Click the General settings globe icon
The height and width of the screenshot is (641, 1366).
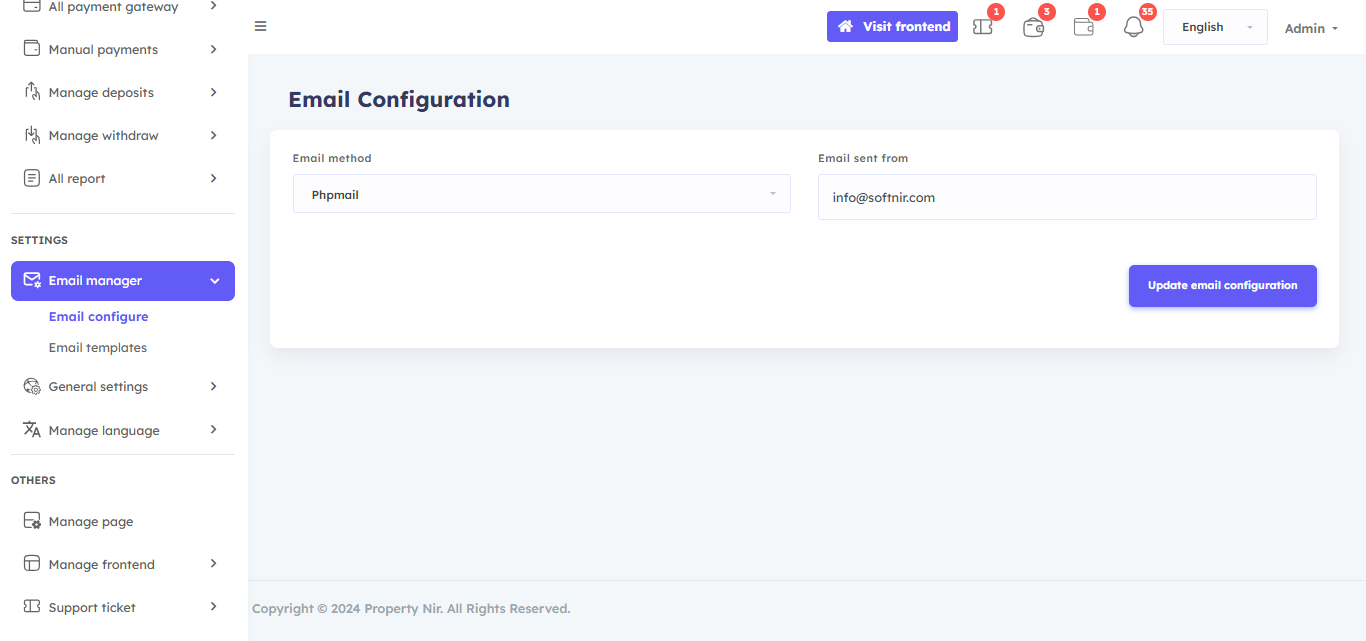[x=31, y=387]
